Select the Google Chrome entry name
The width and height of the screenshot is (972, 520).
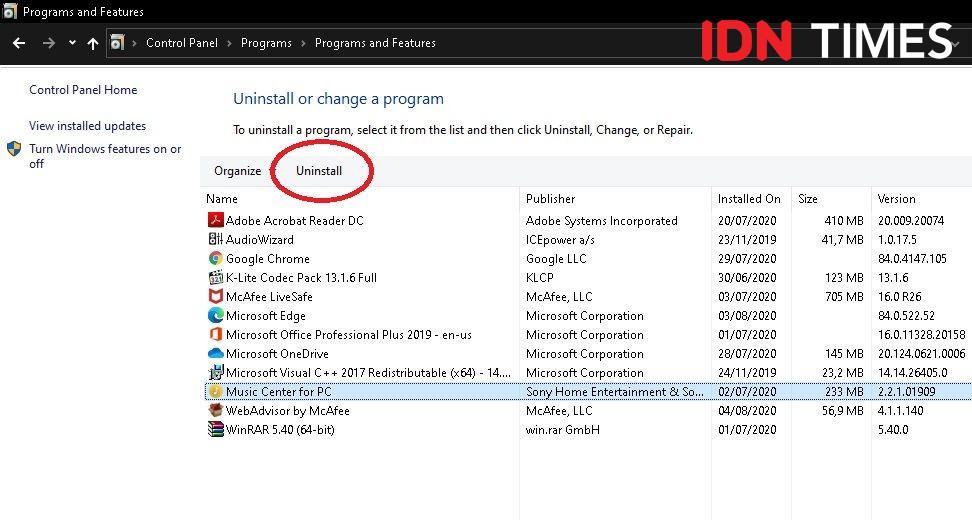(x=268, y=259)
